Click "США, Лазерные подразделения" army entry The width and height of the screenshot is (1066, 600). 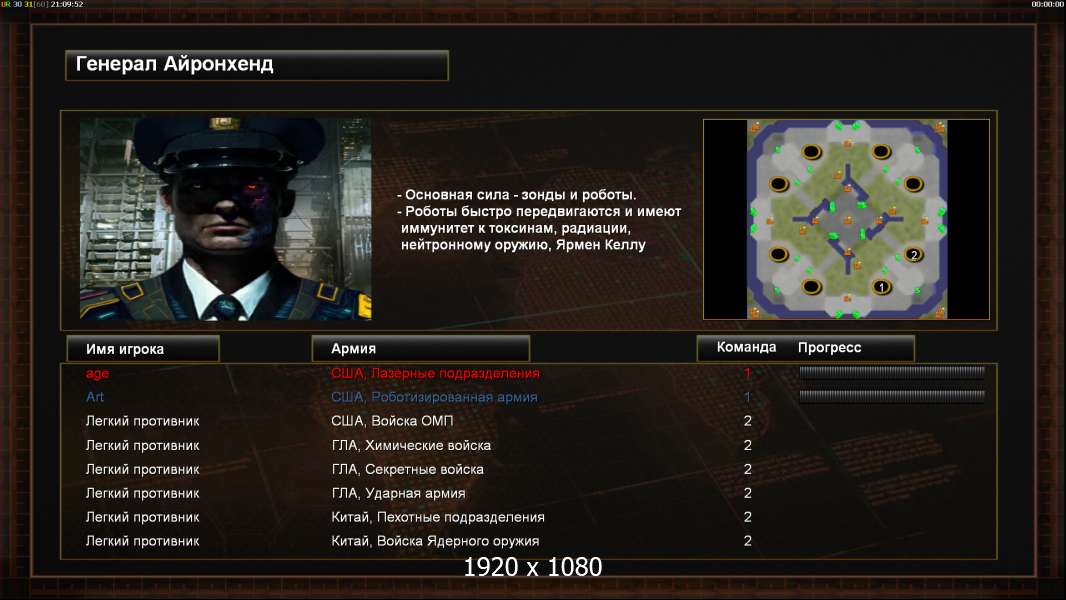coord(435,373)
